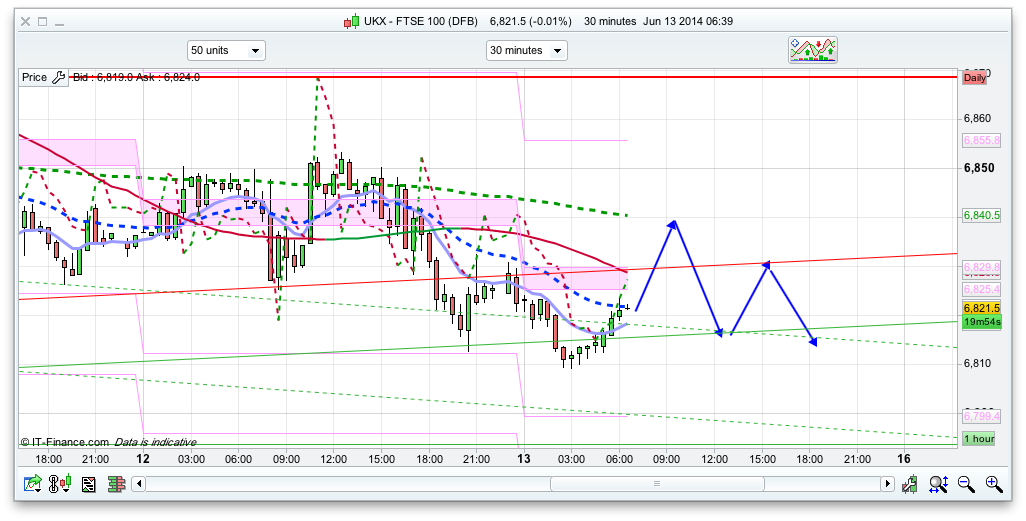This screenshot has width=1026, height=521.
Task: Click the 6,821.5 current price tag
Action: coord(982,308)
